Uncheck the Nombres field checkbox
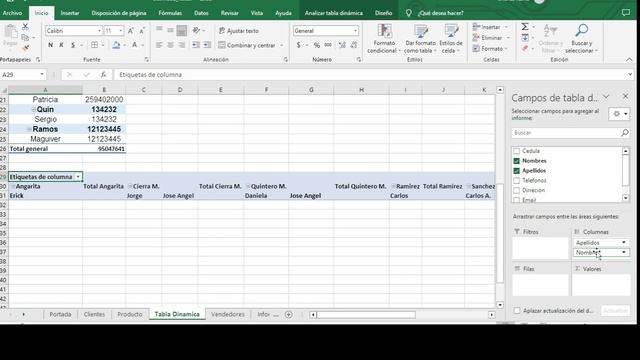640x360 pixels. (x=516, y=161)
